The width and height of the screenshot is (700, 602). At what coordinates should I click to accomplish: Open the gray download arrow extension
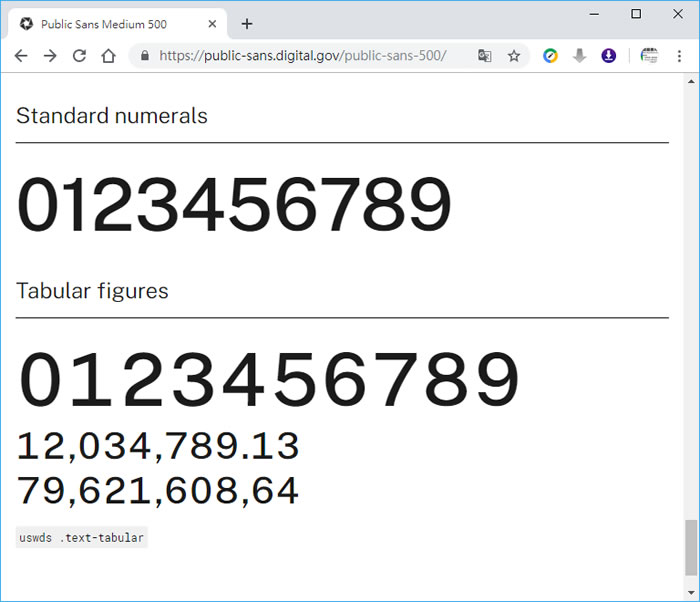coord(579,56)
